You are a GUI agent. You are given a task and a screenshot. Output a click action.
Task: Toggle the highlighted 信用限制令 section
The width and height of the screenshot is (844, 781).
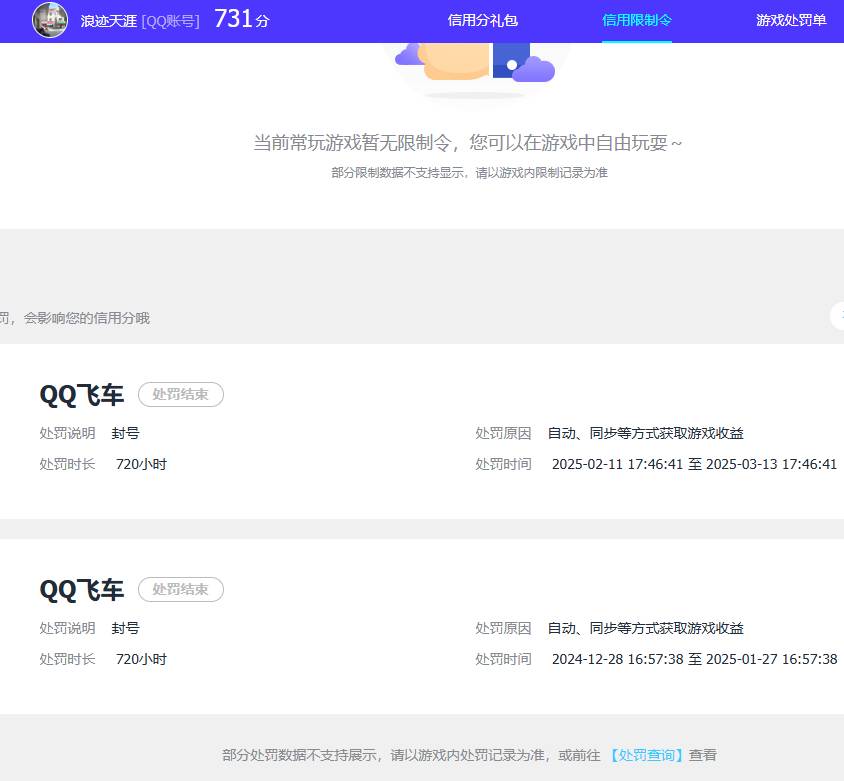tap(637, 20)
